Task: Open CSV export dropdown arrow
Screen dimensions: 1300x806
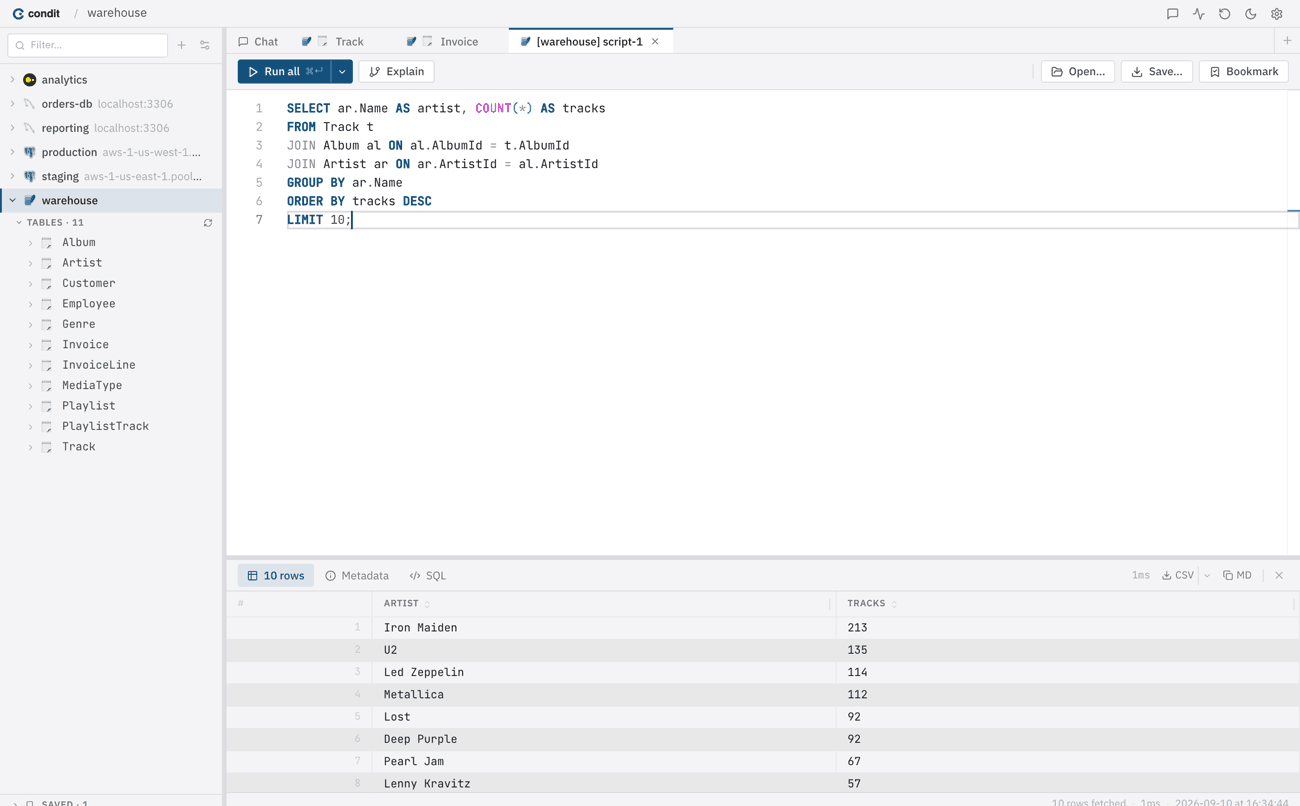Action: (1207, 575)
